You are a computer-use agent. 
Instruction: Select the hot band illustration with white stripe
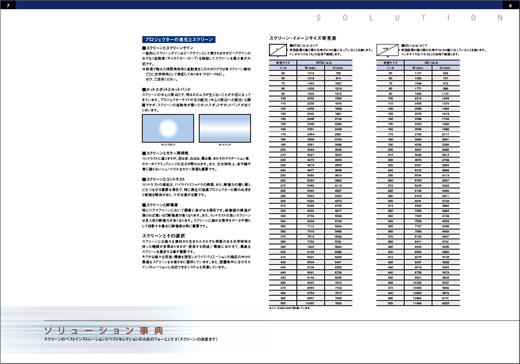pos(225,128)
